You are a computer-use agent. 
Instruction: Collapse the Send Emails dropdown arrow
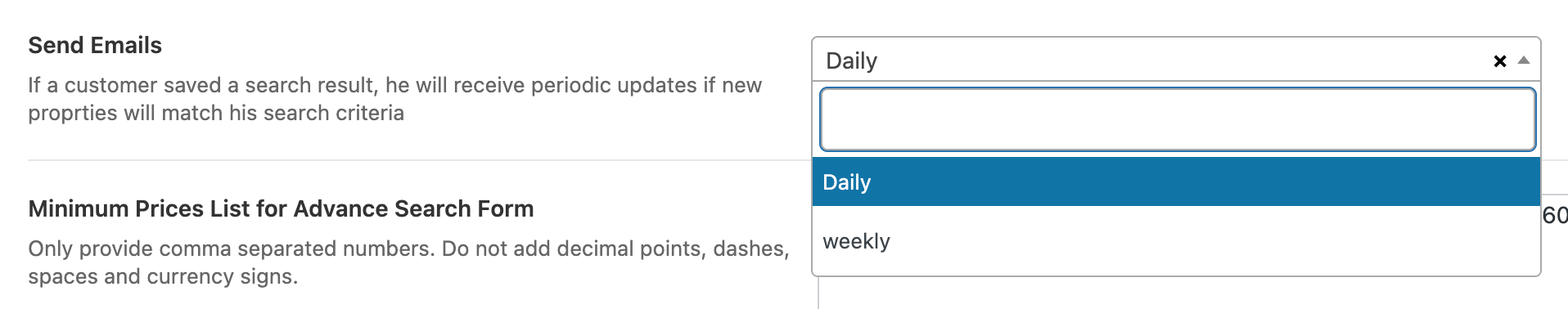pyautogui.click(x=1523, y=60)
